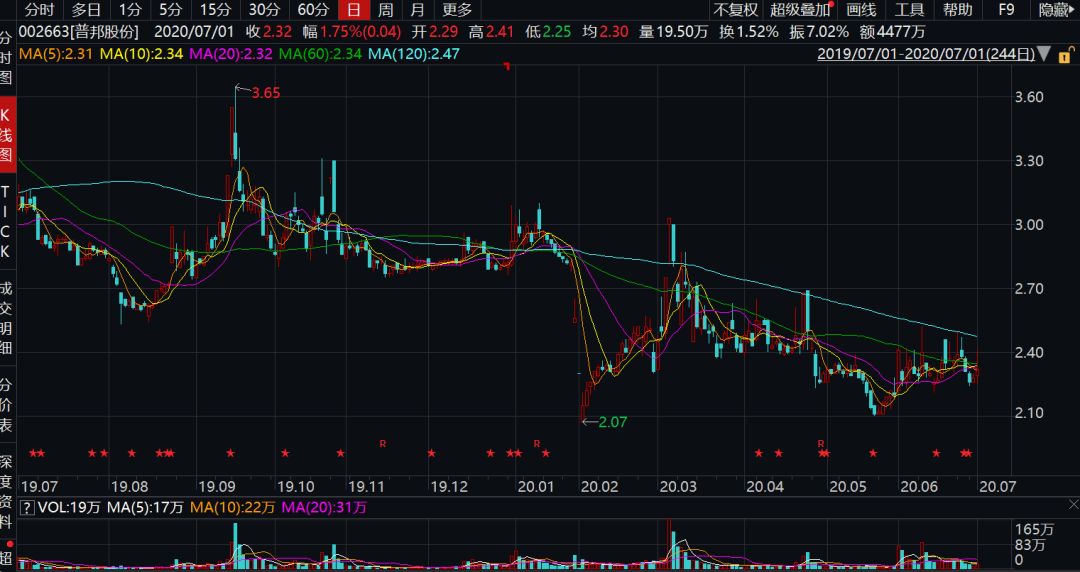This screenshot has height=572, width=1080.
Task: Click the red star event marker near 19.09
Action: pos(231,454)
